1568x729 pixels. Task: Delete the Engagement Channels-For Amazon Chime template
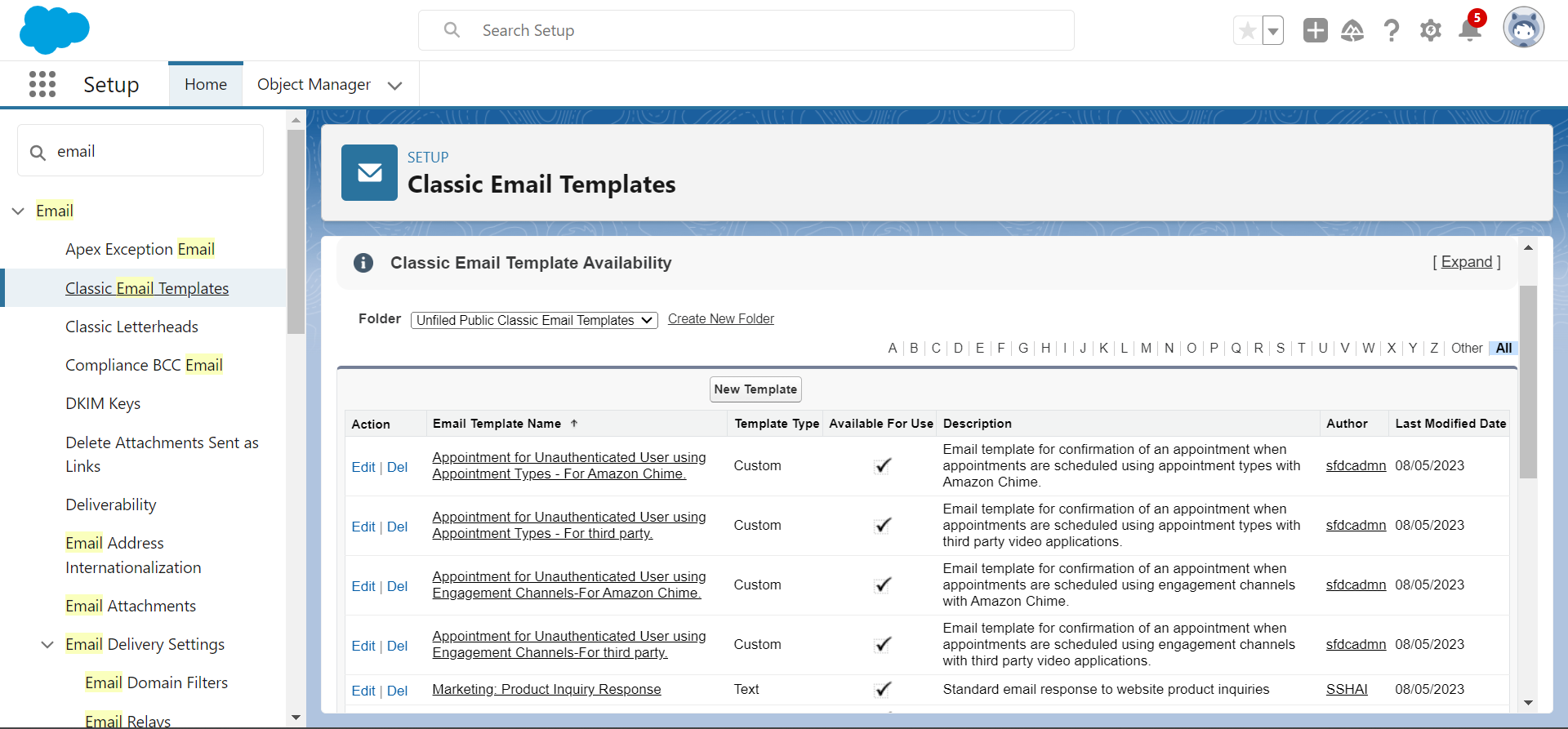click(397, 586)
